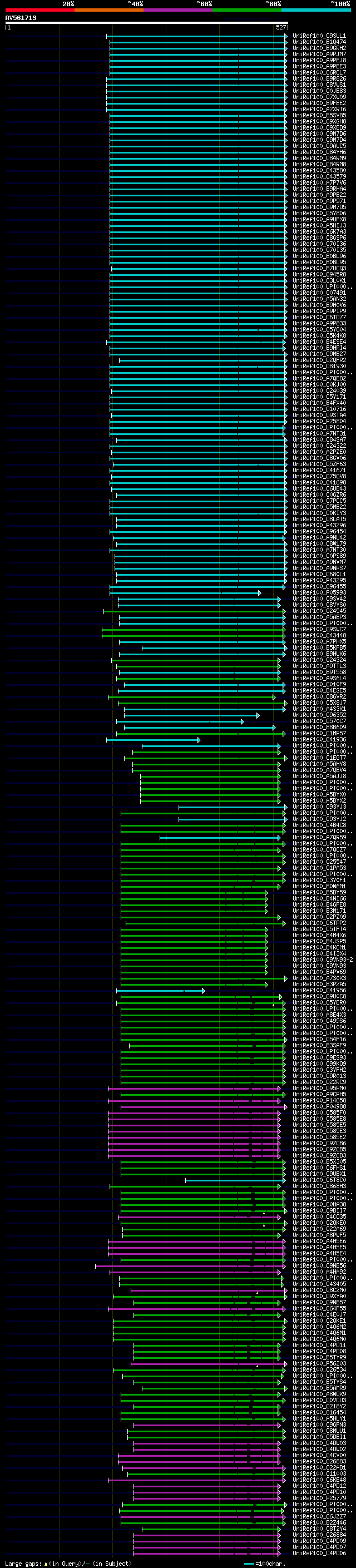
Task: Click label UniRef100_P05993
Action: (x=319, y=593)
